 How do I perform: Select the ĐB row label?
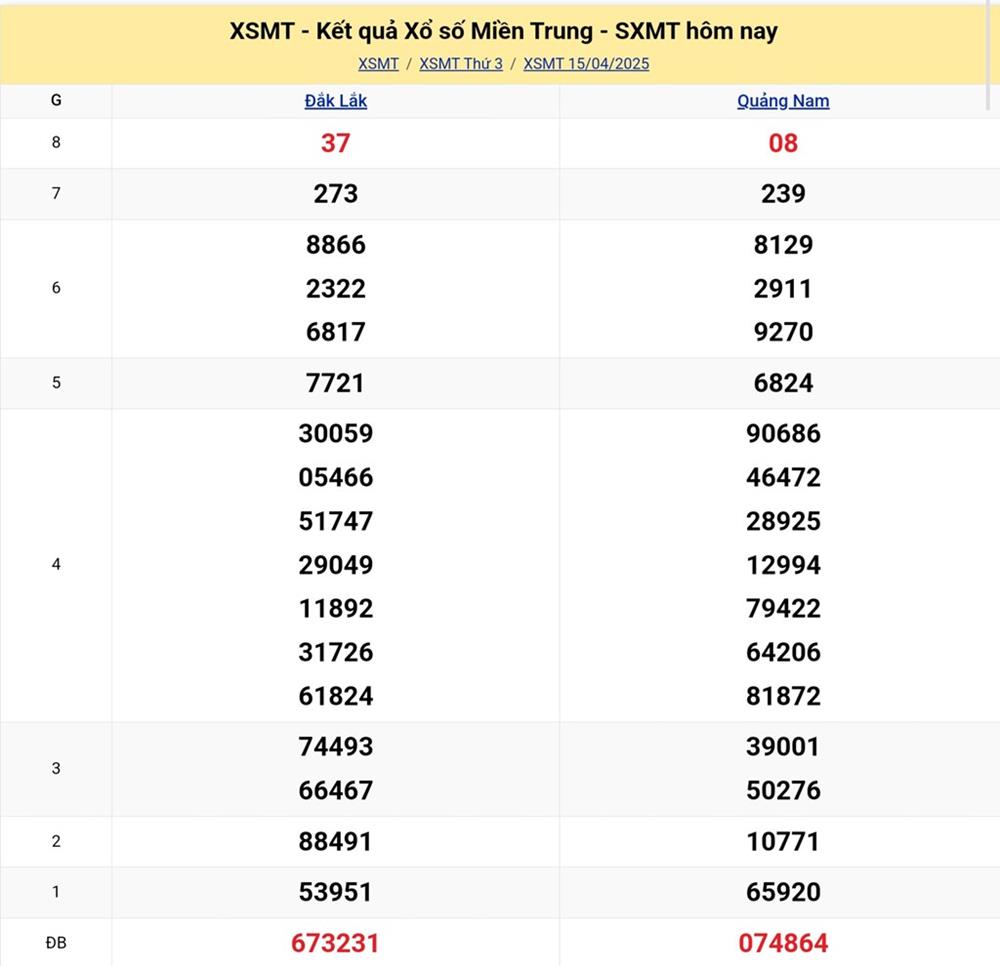pos(56,943)
